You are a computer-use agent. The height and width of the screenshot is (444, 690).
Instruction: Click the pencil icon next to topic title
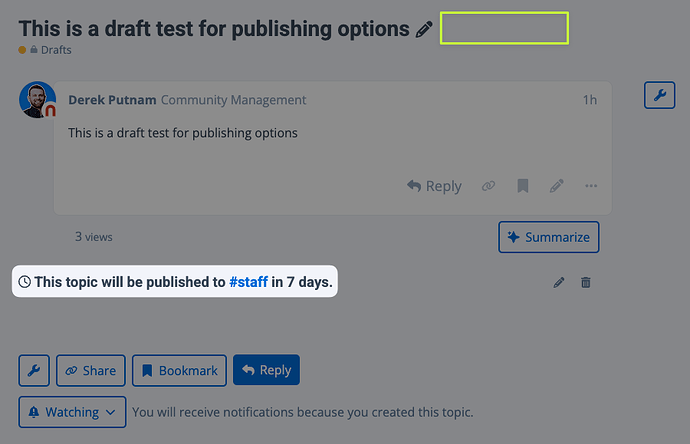[424, 29]
